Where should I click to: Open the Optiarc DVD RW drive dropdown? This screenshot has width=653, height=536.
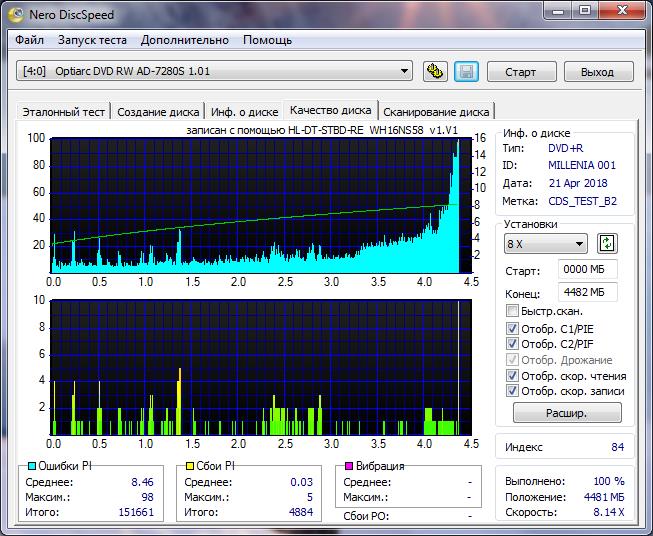point(215,71)
